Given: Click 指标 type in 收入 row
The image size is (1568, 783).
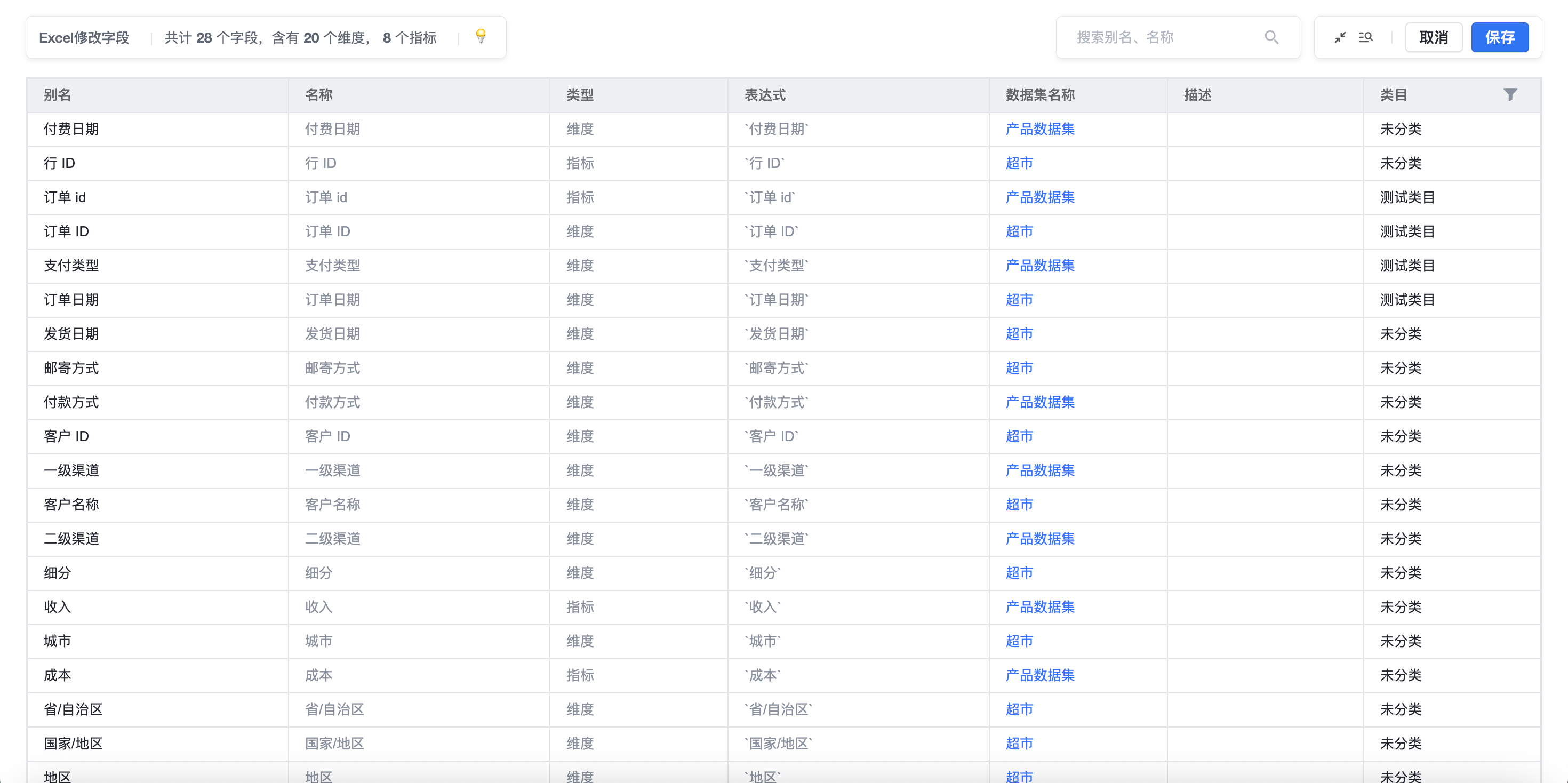Looking at the screenshot, I should pyautogui.click(x=580, y=606).
